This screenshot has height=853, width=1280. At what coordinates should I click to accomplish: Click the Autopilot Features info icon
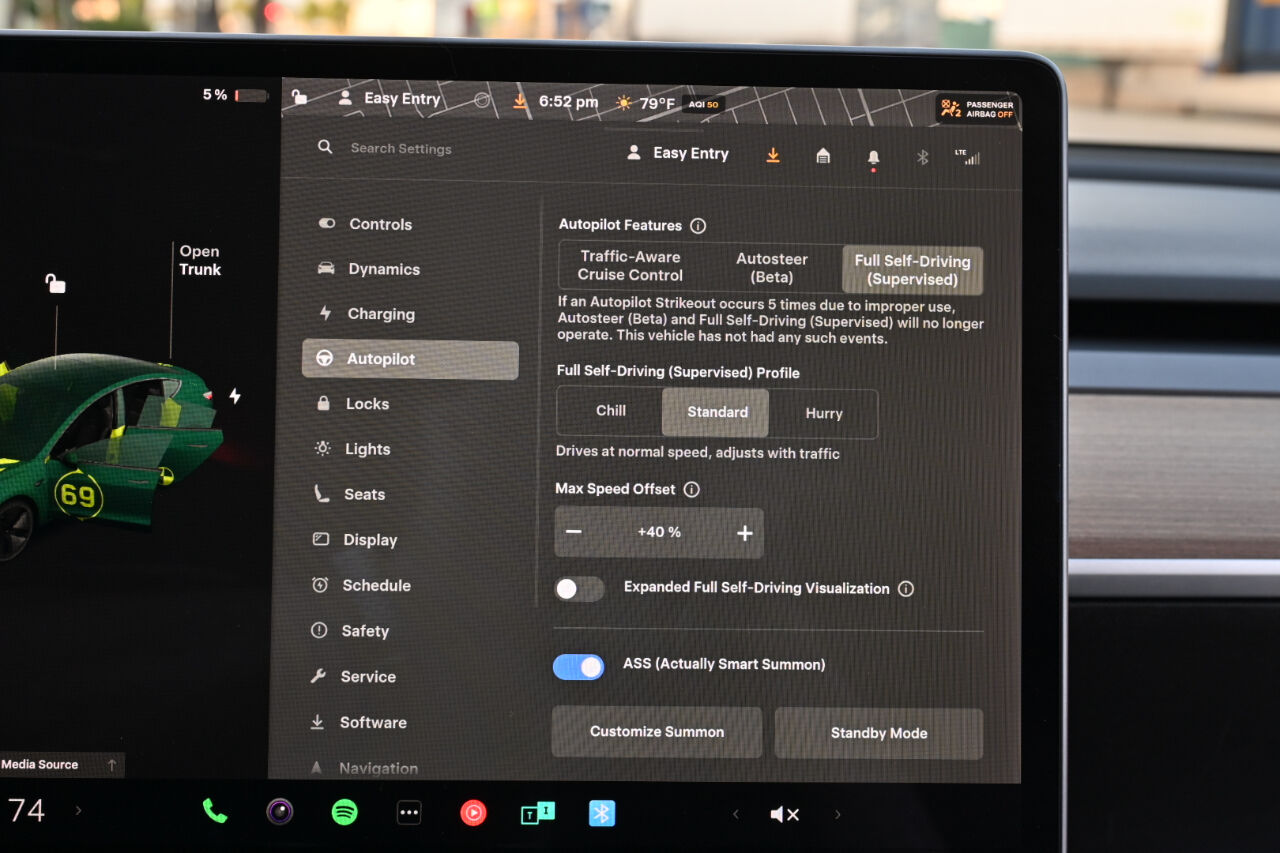[698, 226]
